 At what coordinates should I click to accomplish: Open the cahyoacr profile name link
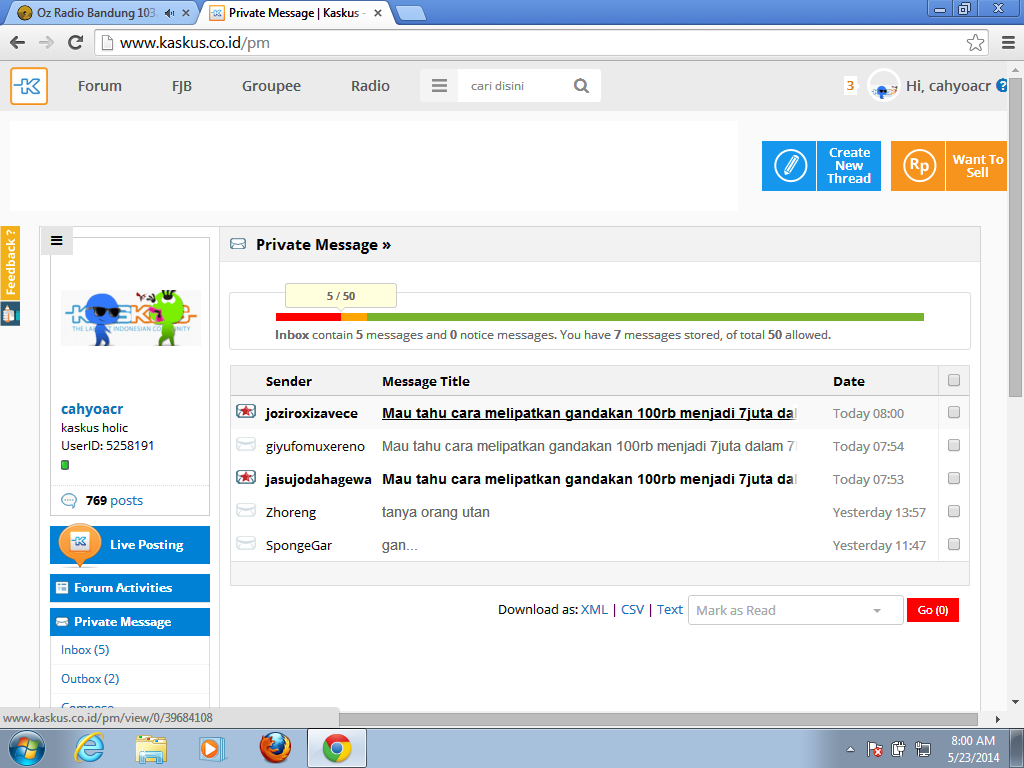92,409
